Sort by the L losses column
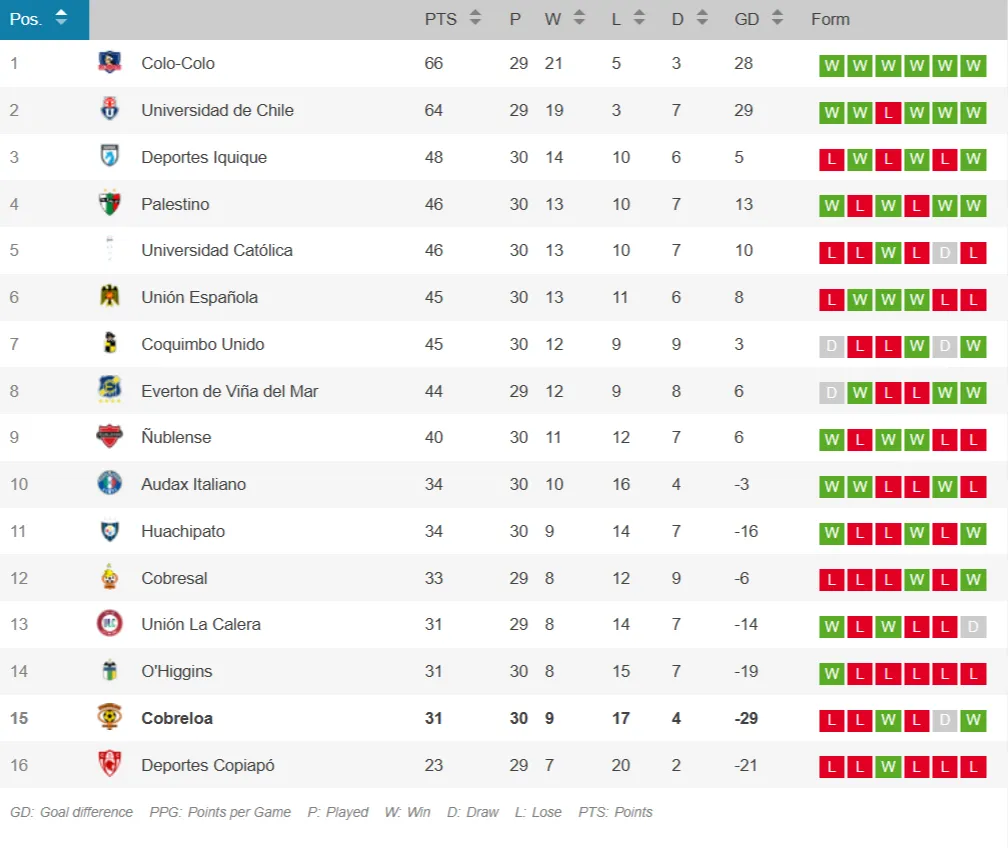This screenshot has width=1008, height=848. pyautogui.click(x=639, y=18)
